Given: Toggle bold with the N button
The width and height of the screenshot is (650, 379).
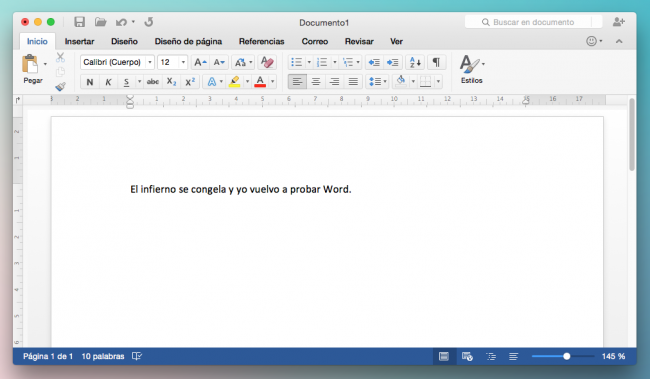Looking at the screenshot, I should (90, 82).
